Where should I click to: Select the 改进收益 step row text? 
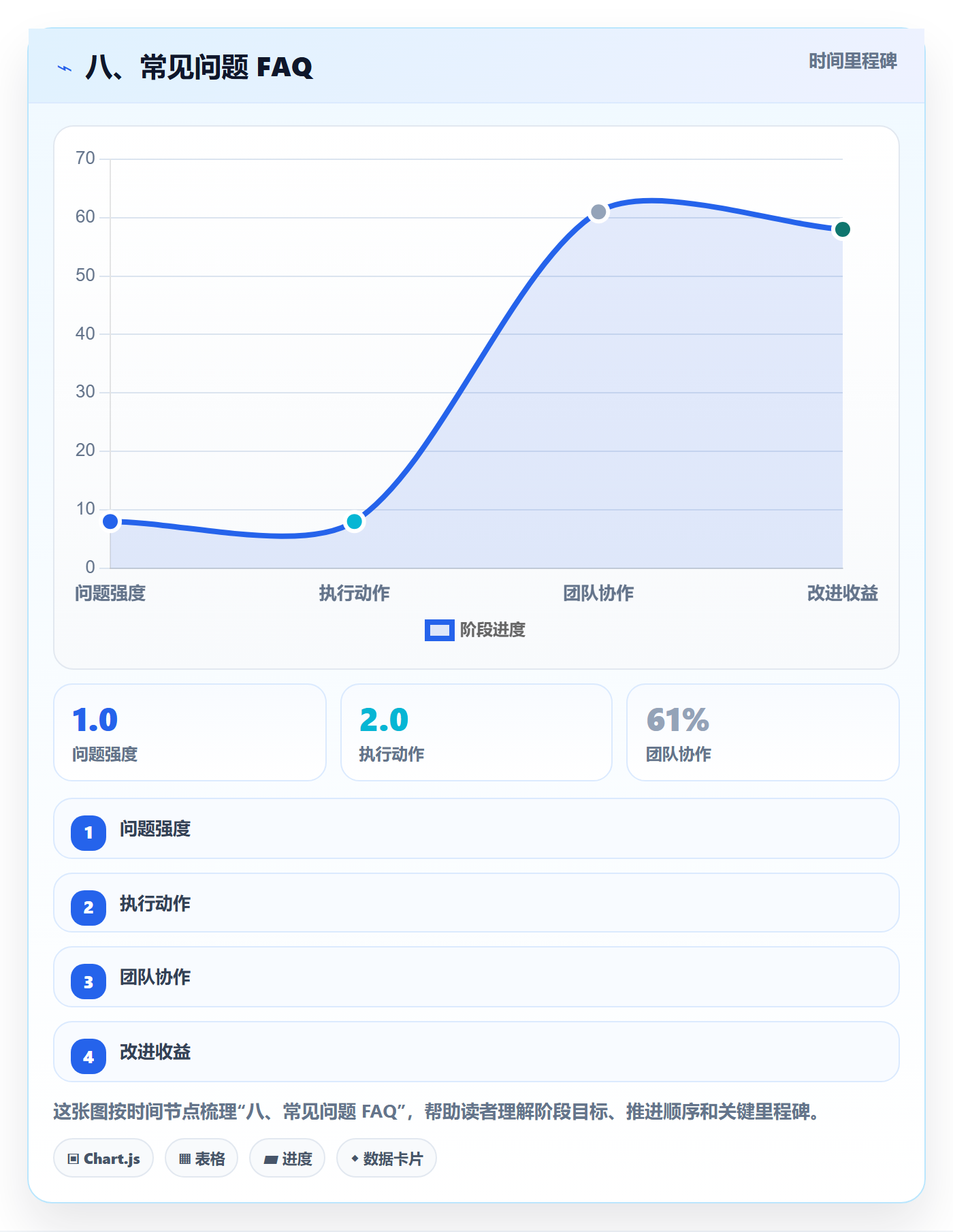pyautogui.click(x=155, y=1052)
